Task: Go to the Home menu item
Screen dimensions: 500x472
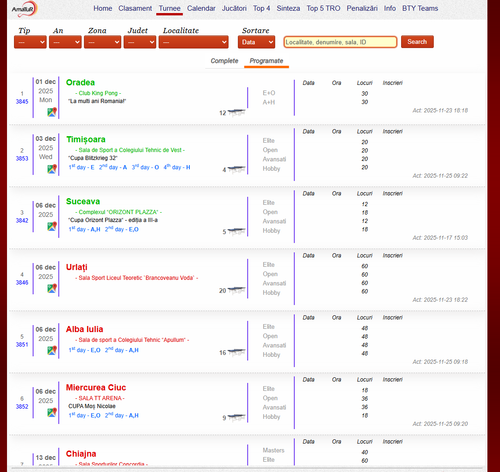Action: 103,8
